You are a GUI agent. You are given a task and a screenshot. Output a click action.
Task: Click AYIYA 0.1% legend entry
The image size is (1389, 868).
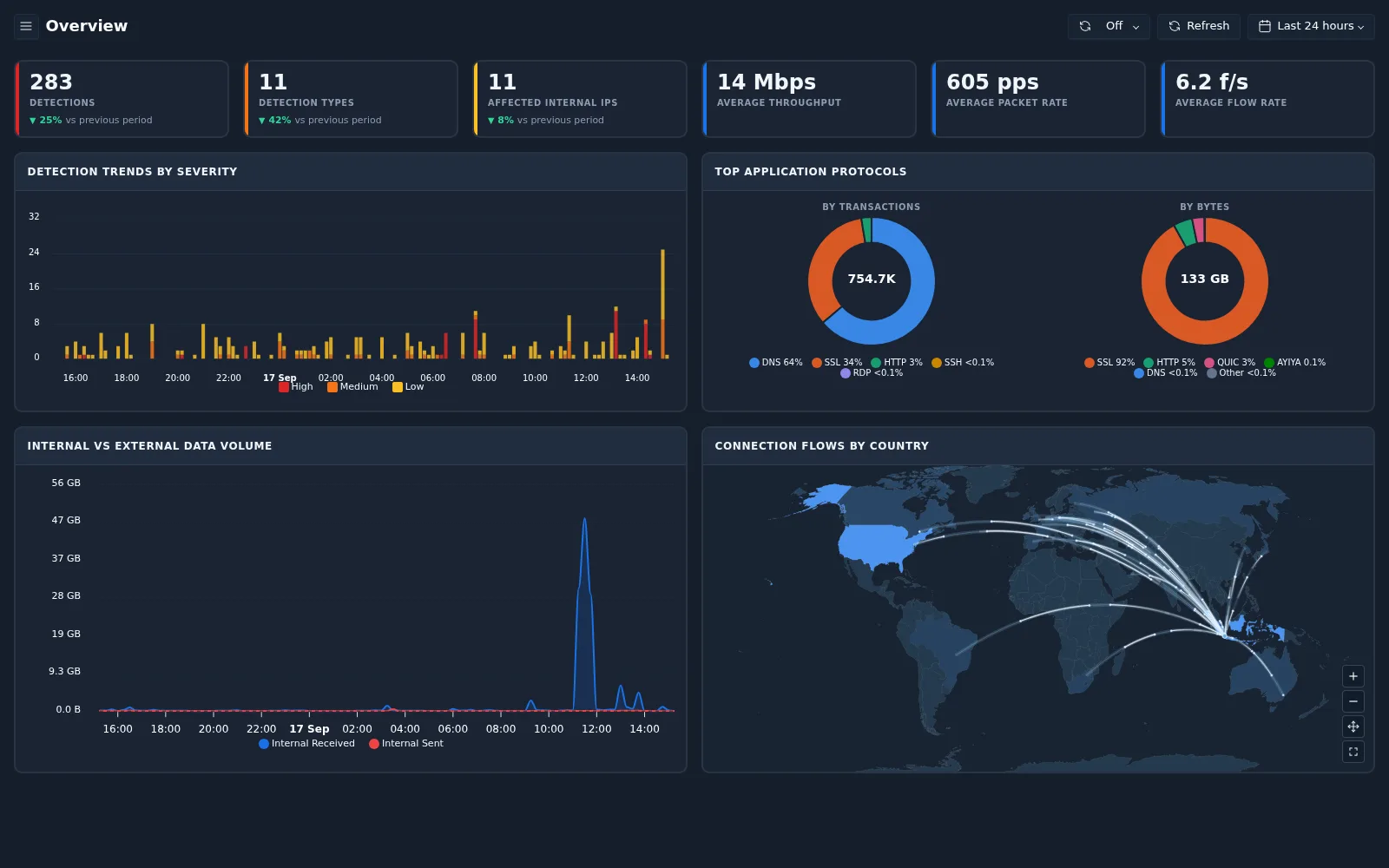[1295, 363]
